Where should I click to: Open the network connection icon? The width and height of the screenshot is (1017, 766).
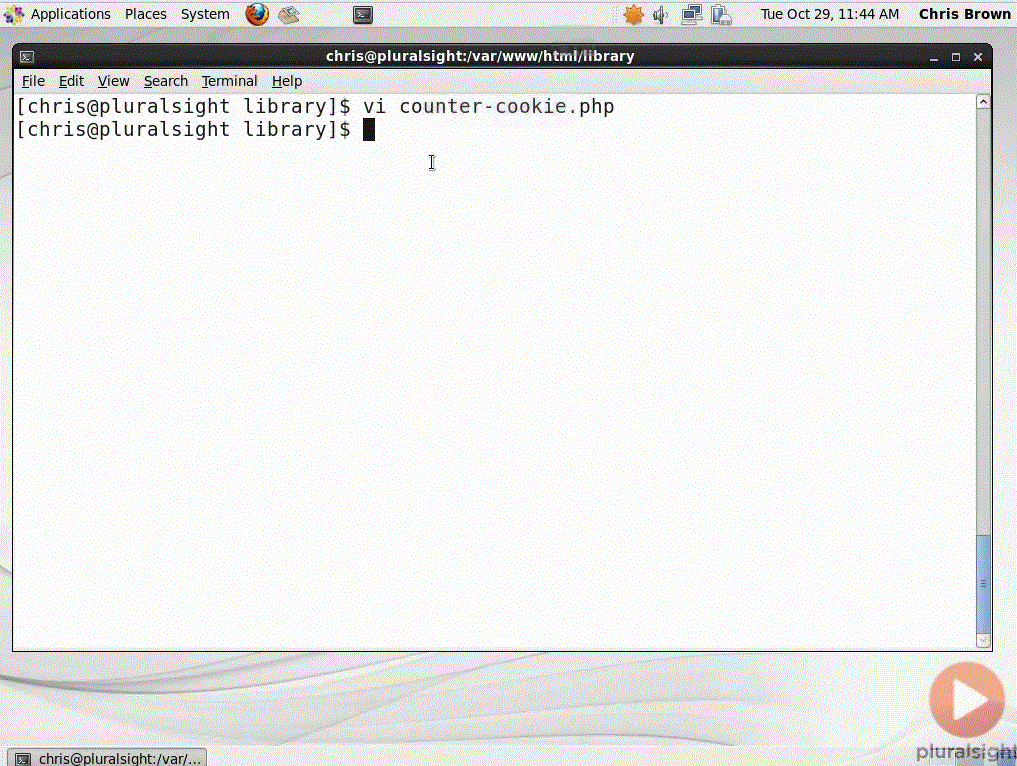coord(691,14)
